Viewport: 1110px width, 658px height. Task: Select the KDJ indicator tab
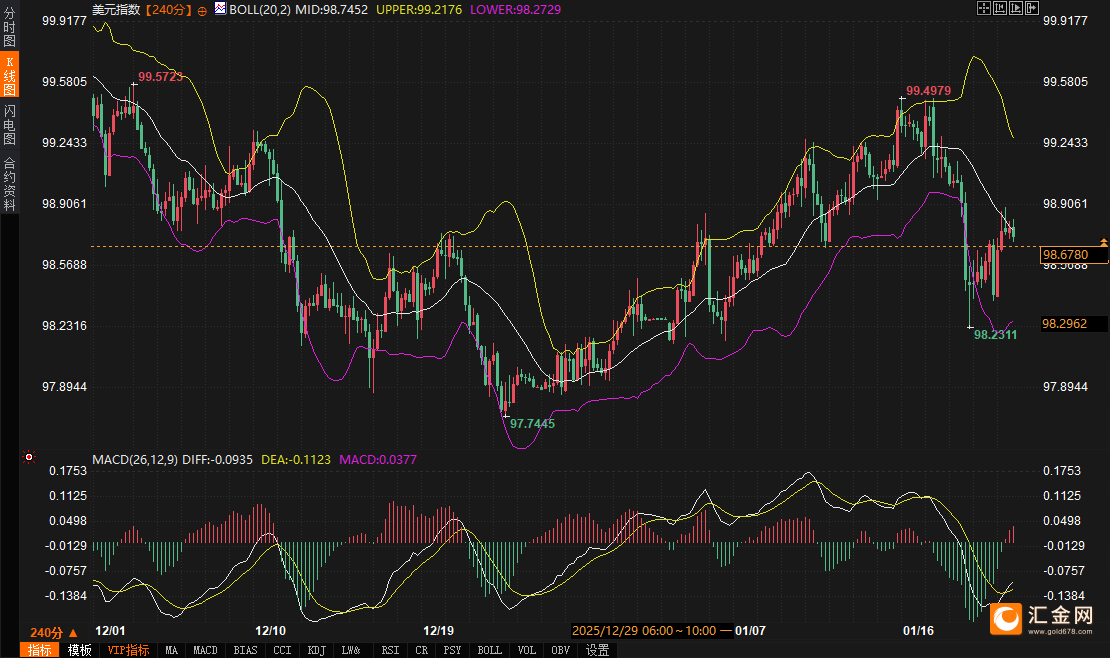[316, 650]
